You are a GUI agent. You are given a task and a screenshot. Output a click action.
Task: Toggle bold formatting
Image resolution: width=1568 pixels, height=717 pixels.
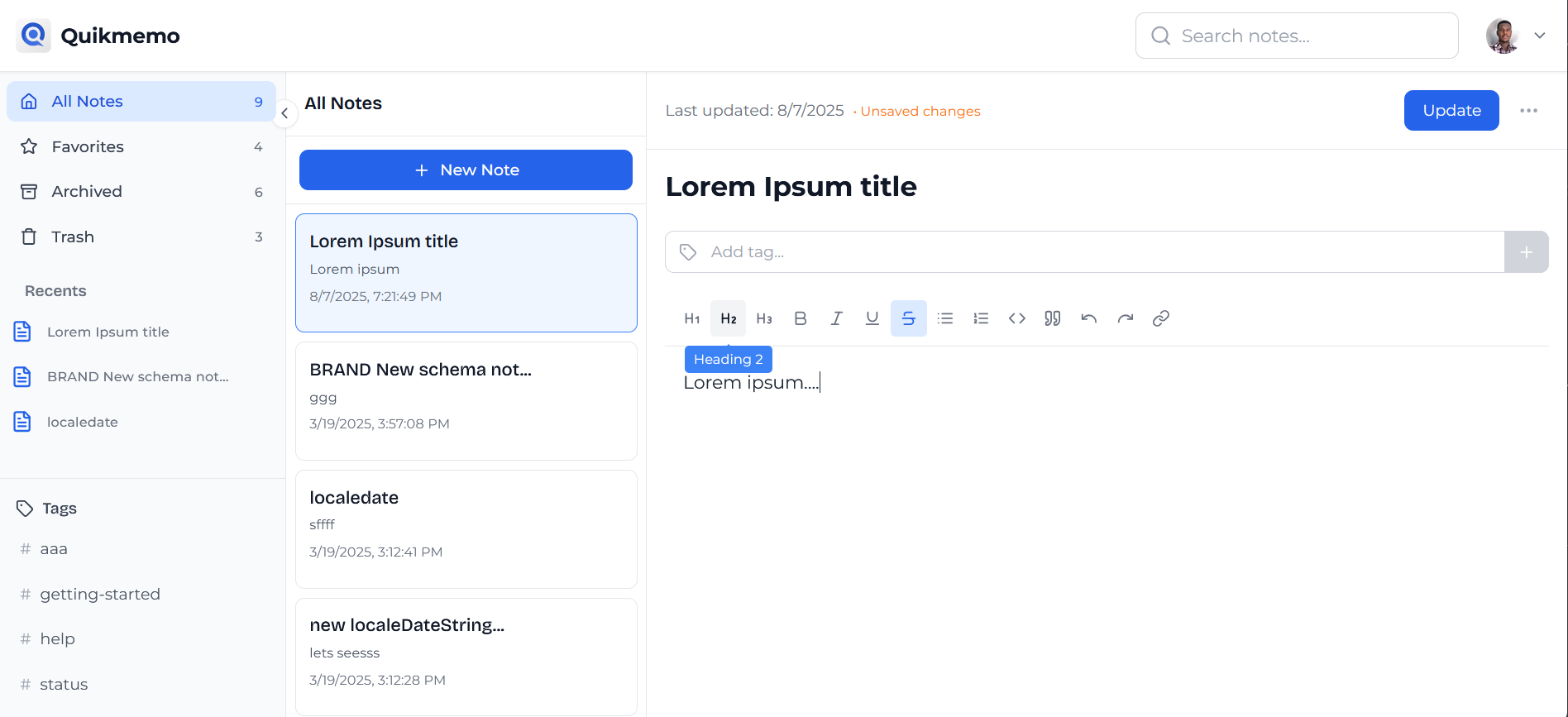801,318
